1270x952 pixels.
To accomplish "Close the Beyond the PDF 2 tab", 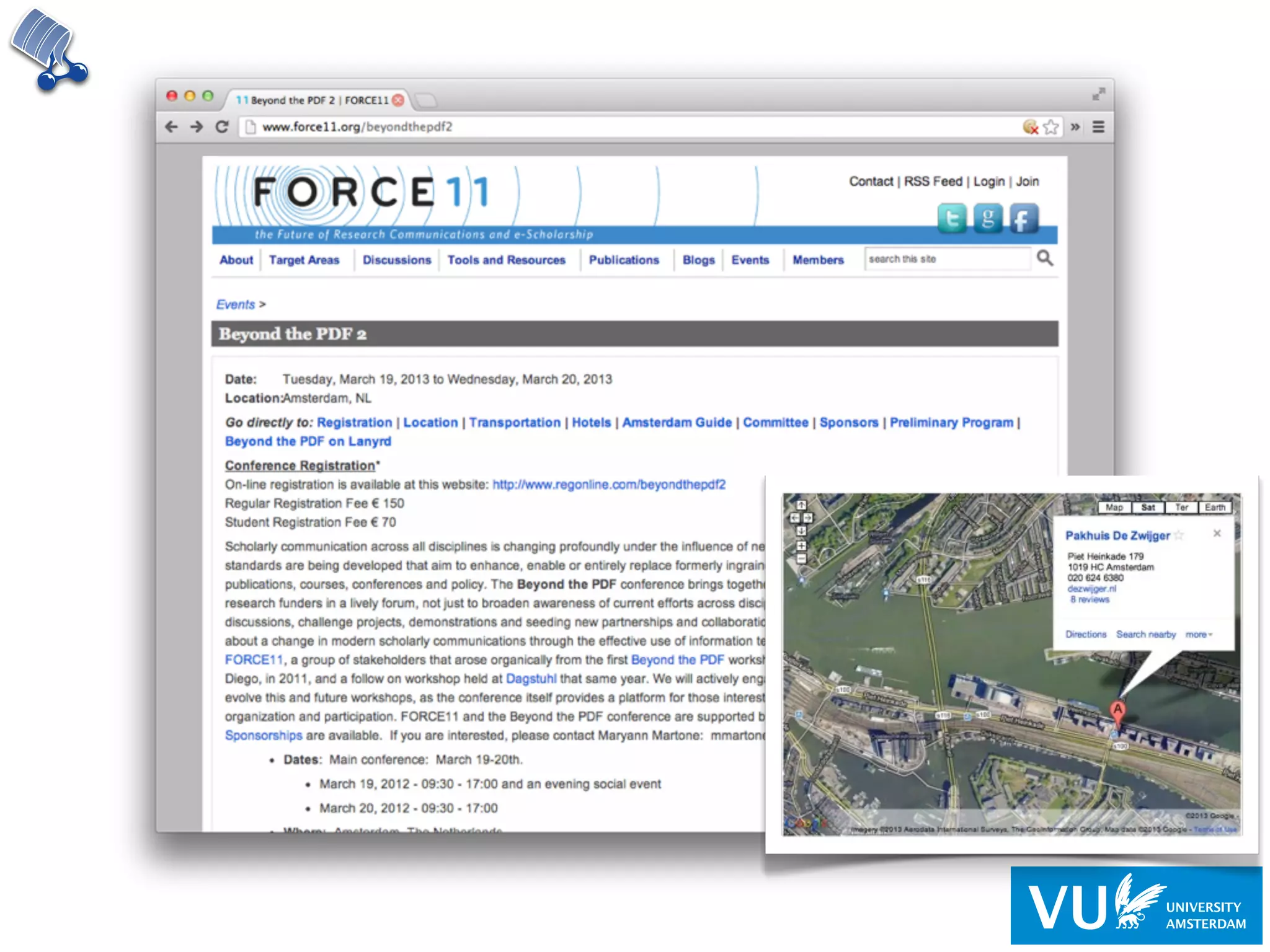I will tap(399, 100).
